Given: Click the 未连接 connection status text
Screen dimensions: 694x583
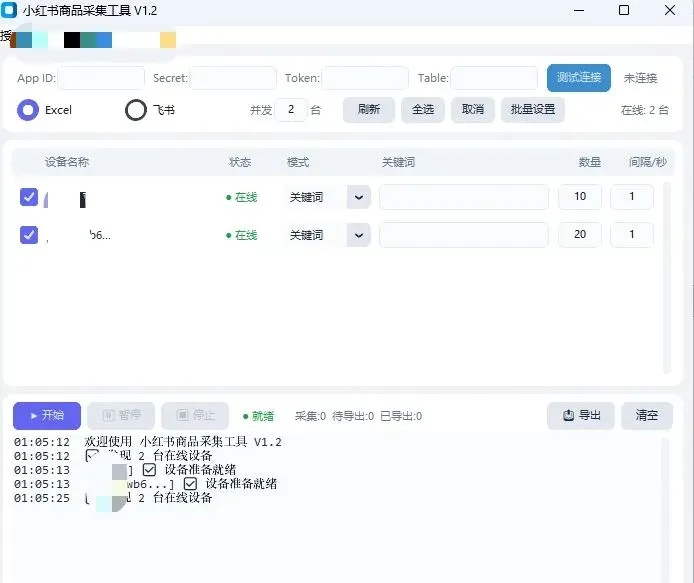Looking at the screenshot, I should point(640,78).
